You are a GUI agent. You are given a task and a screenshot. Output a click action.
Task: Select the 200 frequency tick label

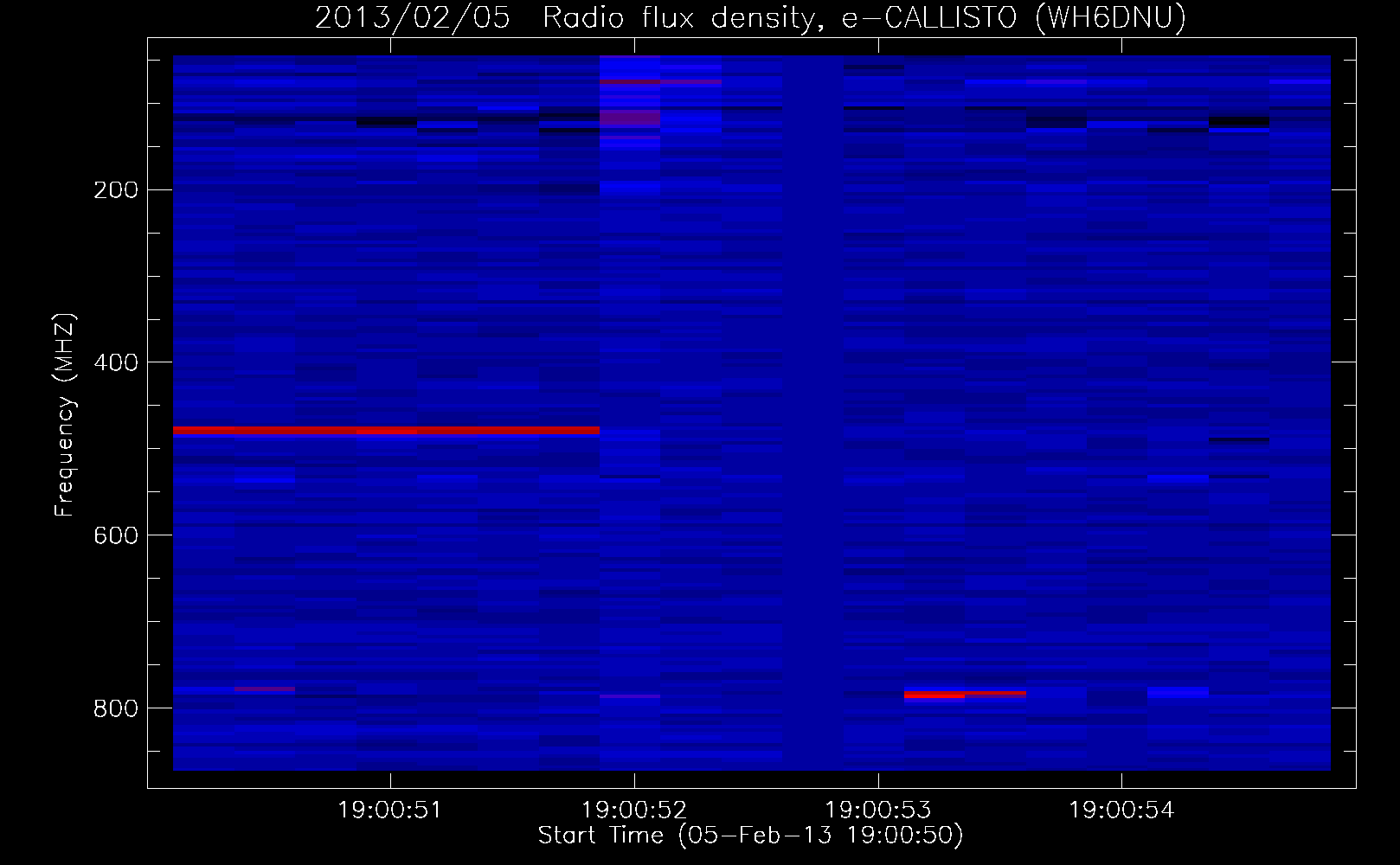[116, 189]
